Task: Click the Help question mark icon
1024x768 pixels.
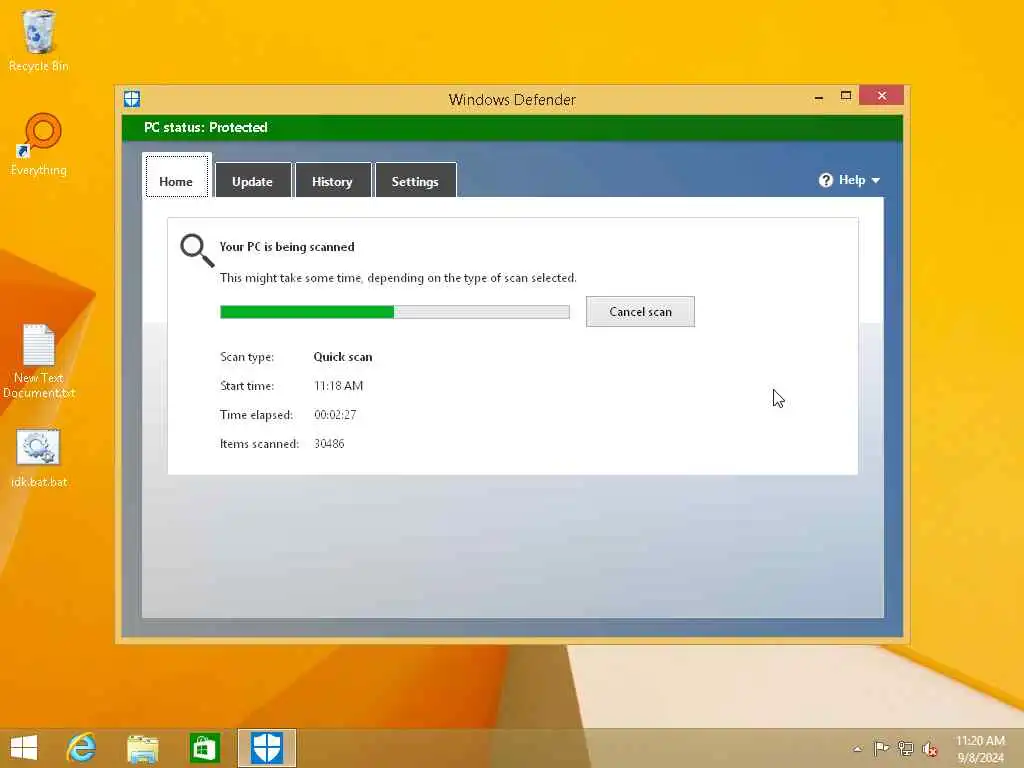Action: [825, 180]
